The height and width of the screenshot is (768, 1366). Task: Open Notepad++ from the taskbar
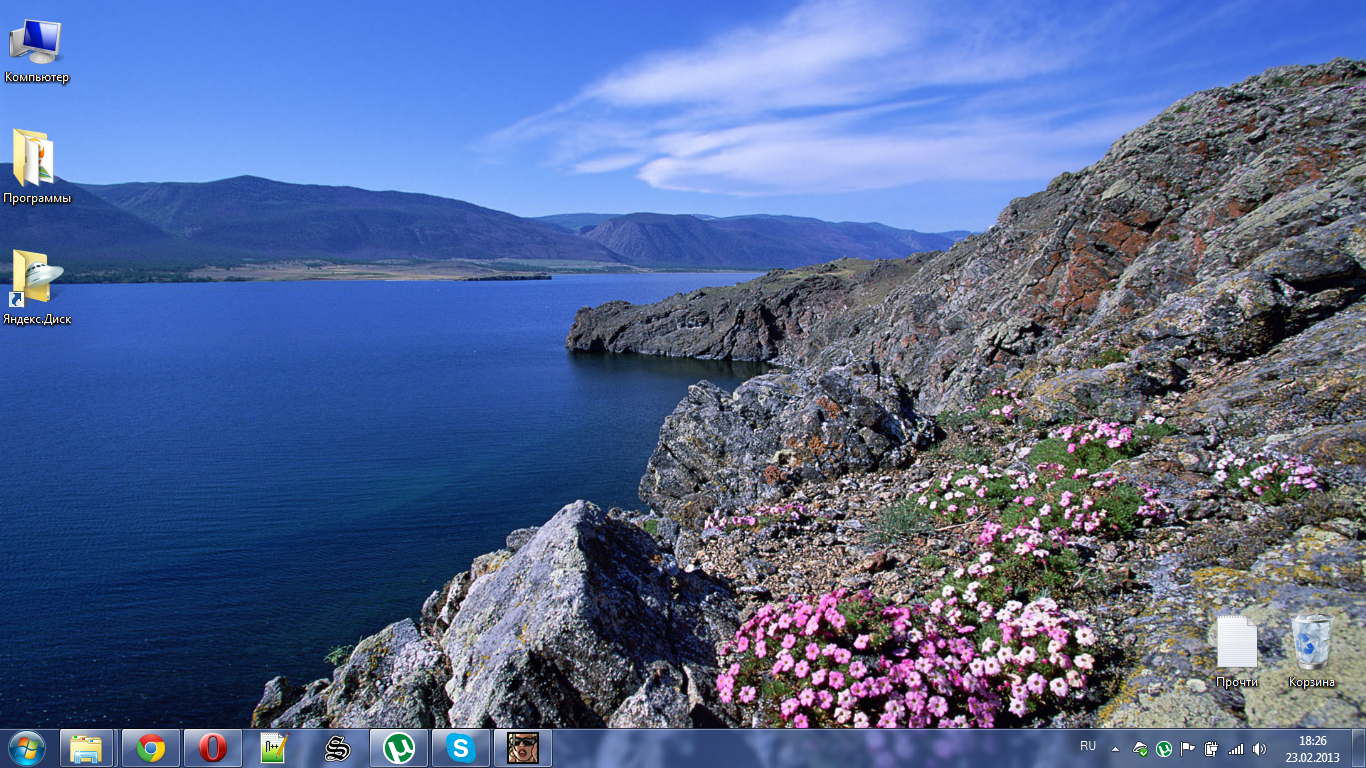274,748
